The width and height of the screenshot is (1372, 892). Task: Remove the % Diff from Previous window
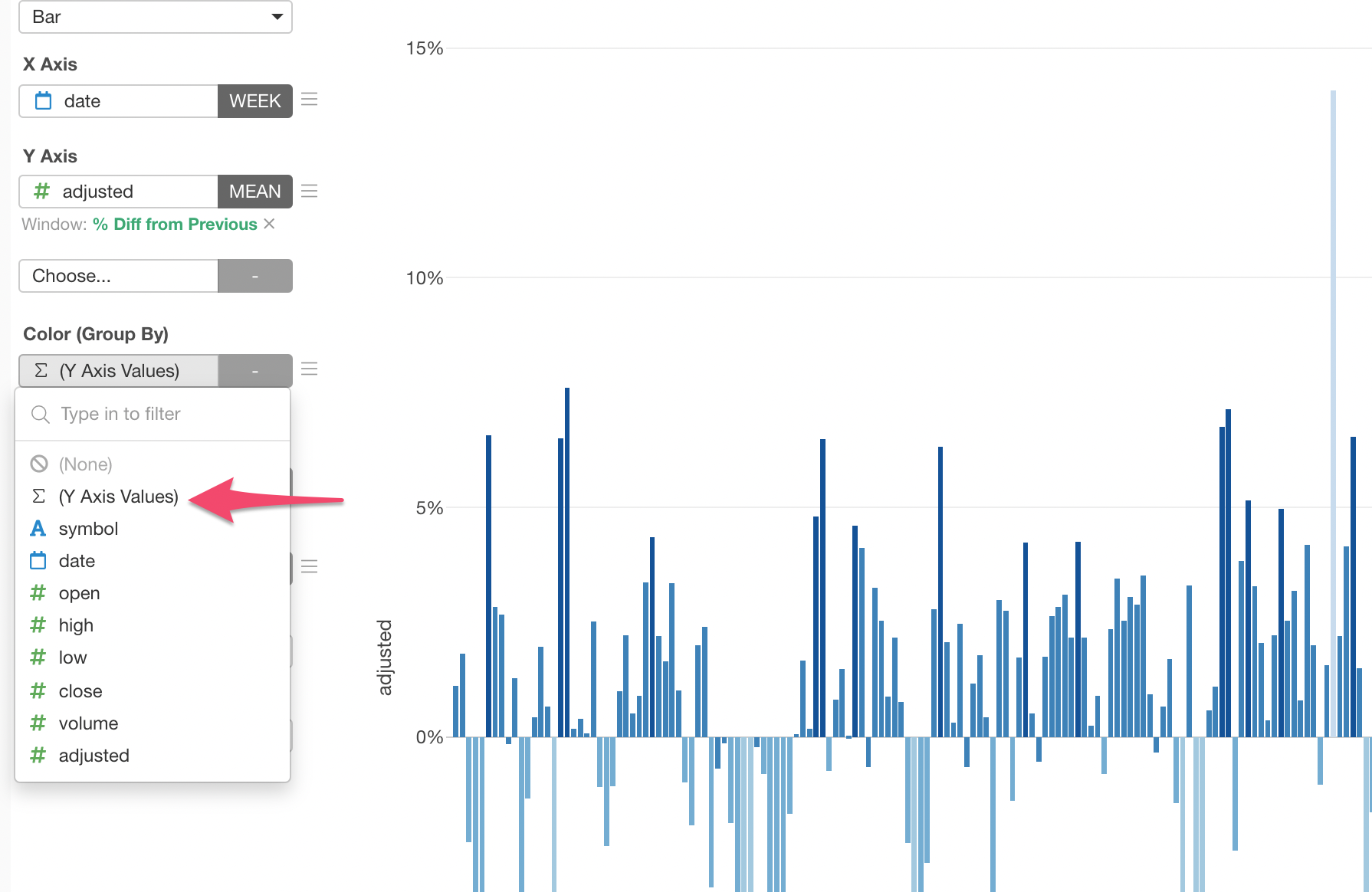[269, 224]
